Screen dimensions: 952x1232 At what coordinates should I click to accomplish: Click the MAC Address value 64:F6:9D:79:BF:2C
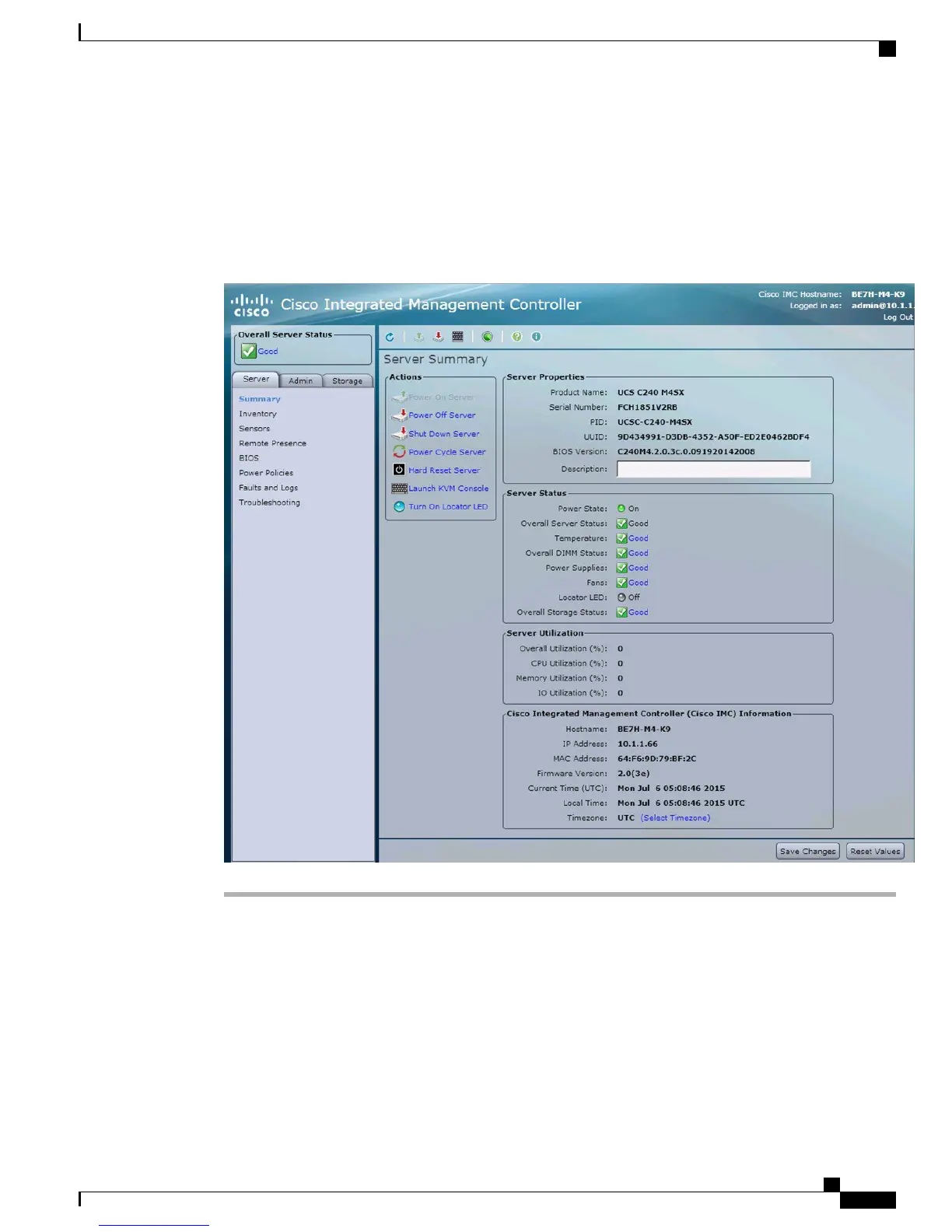[657, 758]
